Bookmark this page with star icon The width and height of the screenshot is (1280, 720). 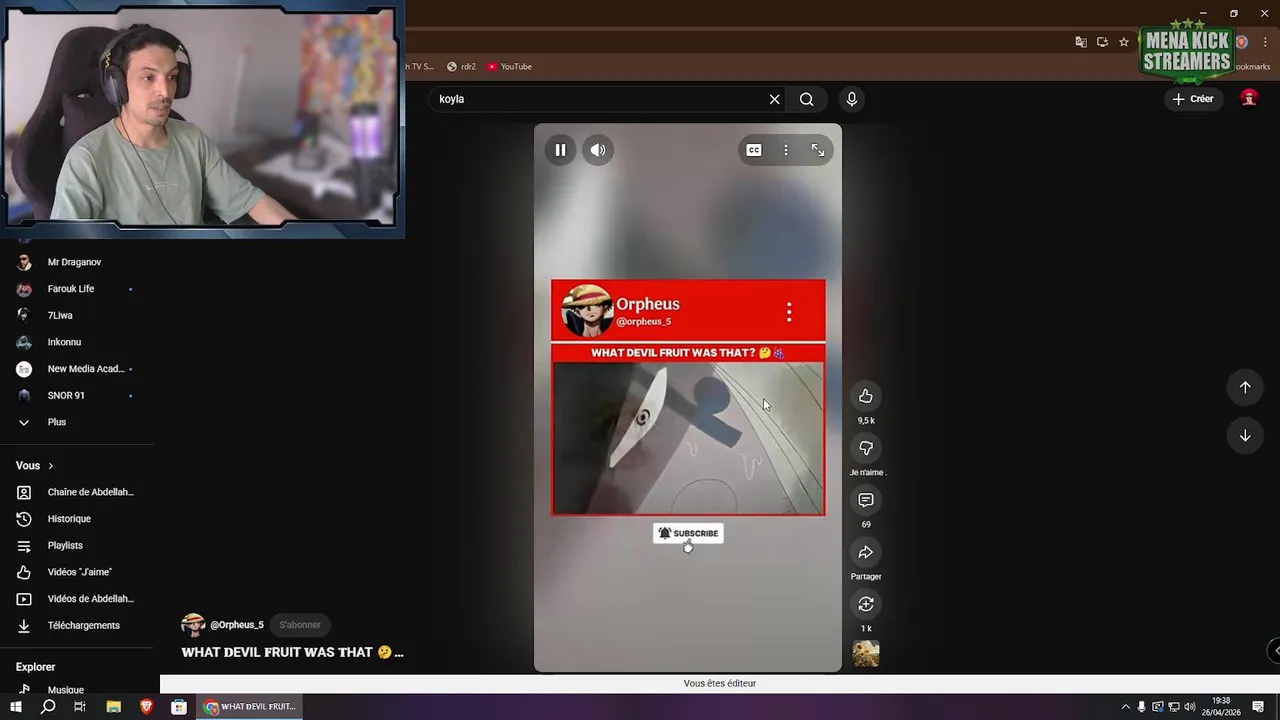pos(1124,42)
